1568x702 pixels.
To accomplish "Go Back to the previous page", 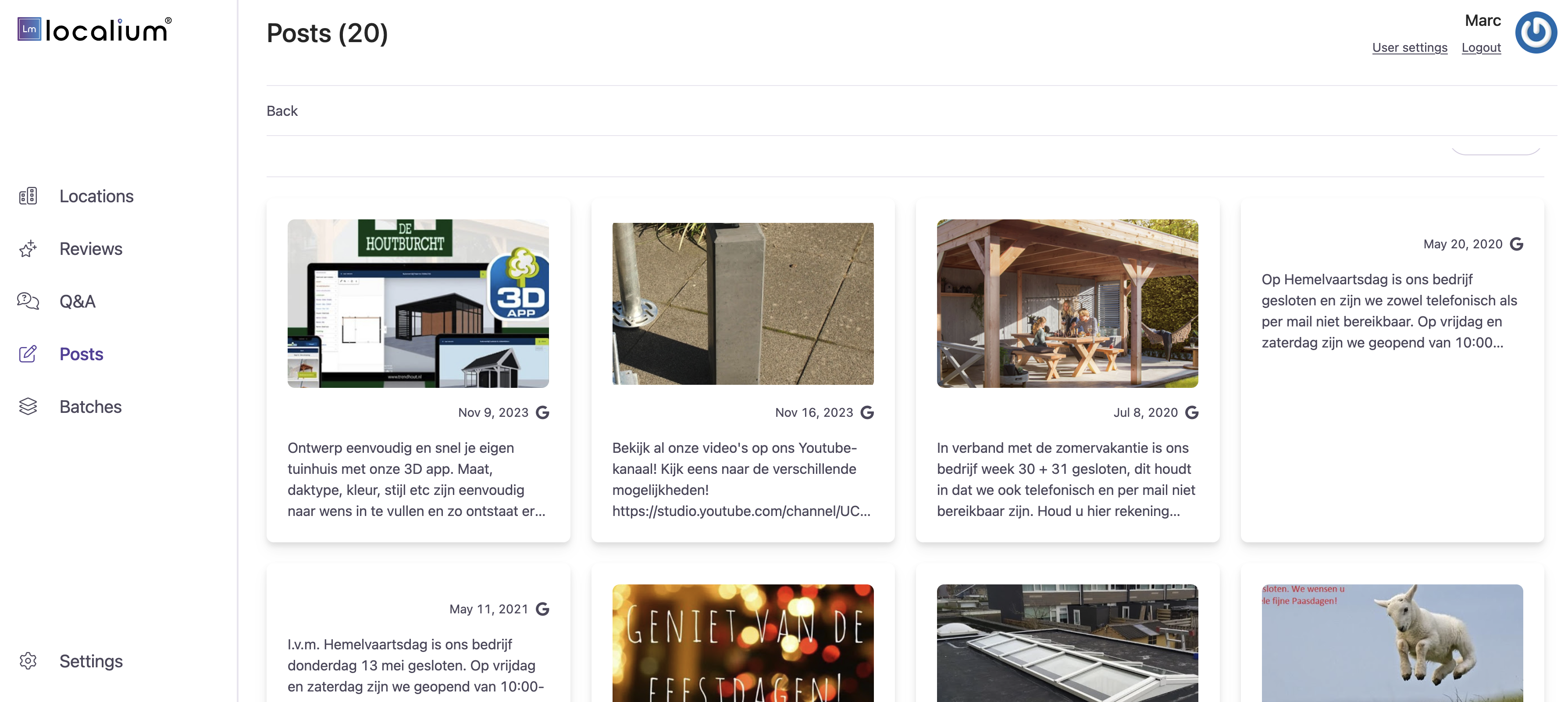I will click(x=282, y=111).
